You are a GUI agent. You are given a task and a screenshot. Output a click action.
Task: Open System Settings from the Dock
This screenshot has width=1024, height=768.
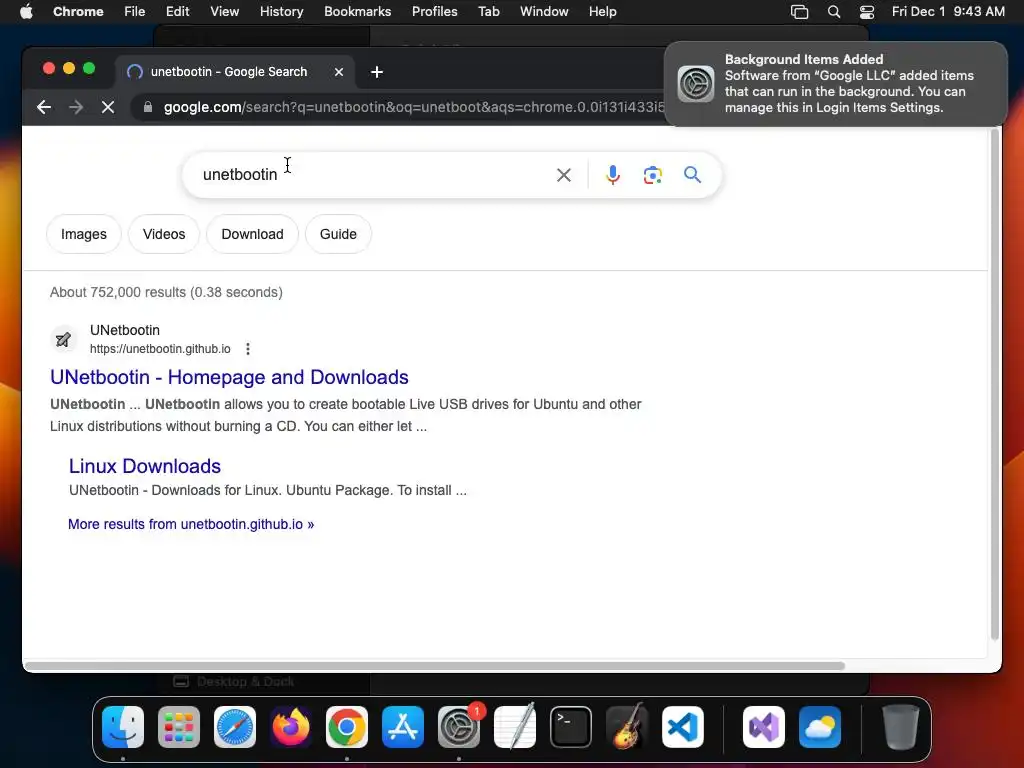point(459,727)
